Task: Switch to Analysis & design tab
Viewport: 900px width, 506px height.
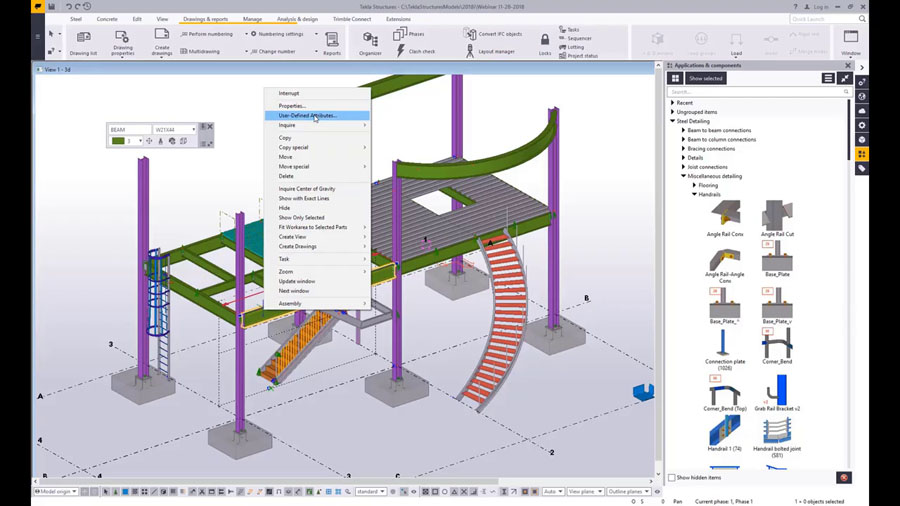Action: [x=297, y=19]
